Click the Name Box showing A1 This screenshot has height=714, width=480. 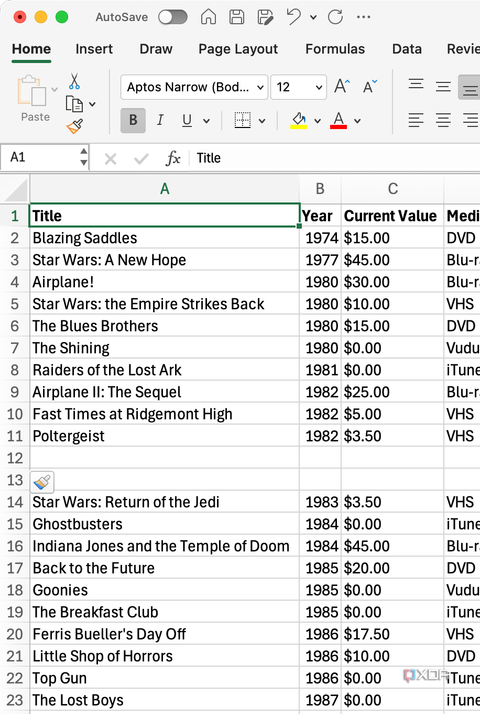coord(40,158)
